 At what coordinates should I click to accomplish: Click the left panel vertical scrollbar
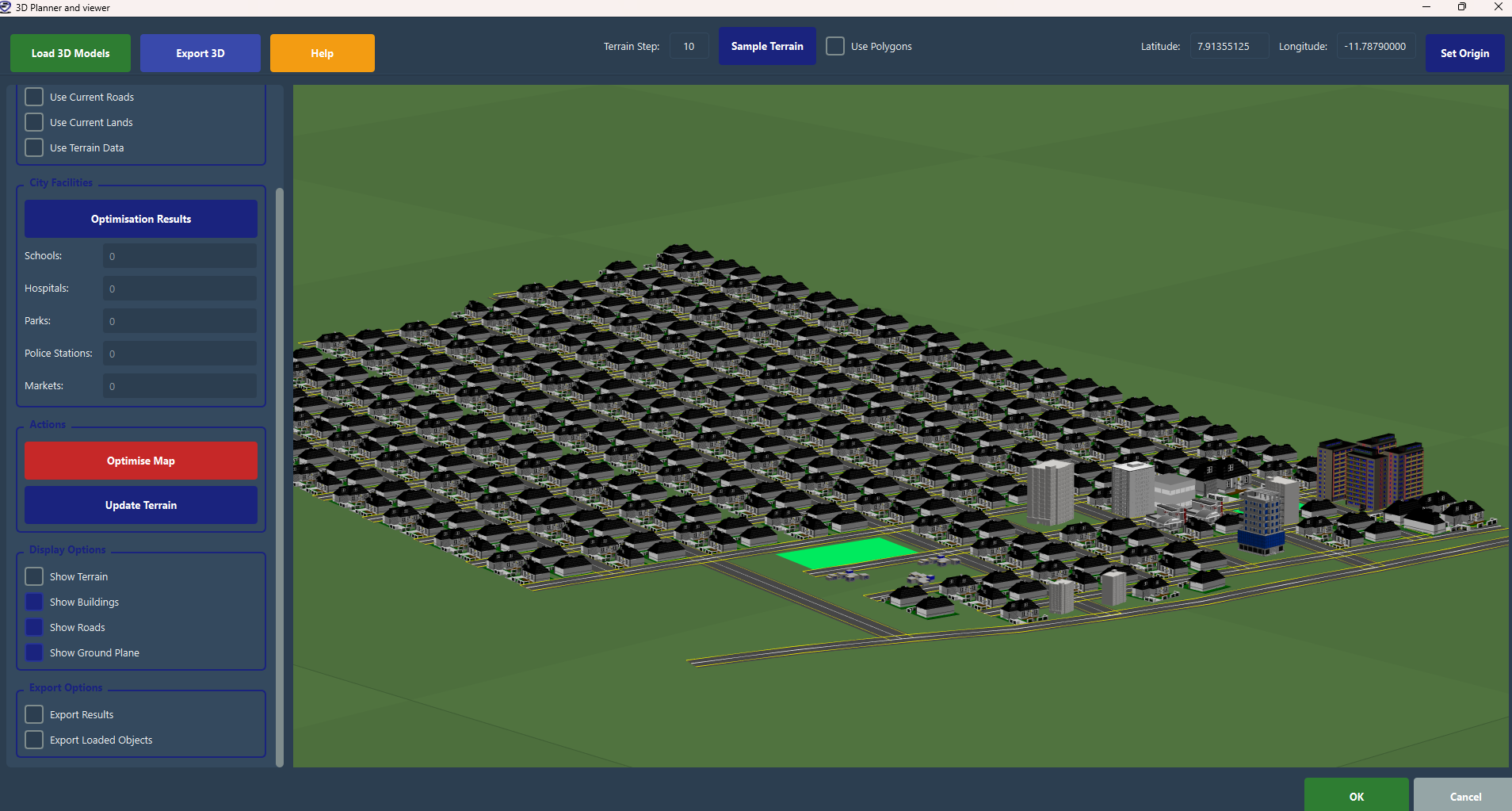tap(279, 476)
